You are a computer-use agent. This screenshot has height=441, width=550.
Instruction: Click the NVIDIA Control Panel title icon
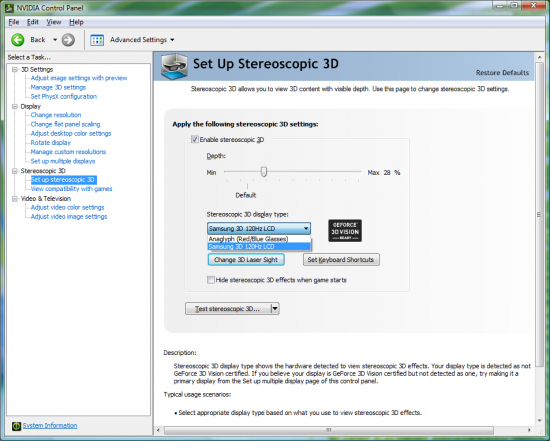coord(10,7)
